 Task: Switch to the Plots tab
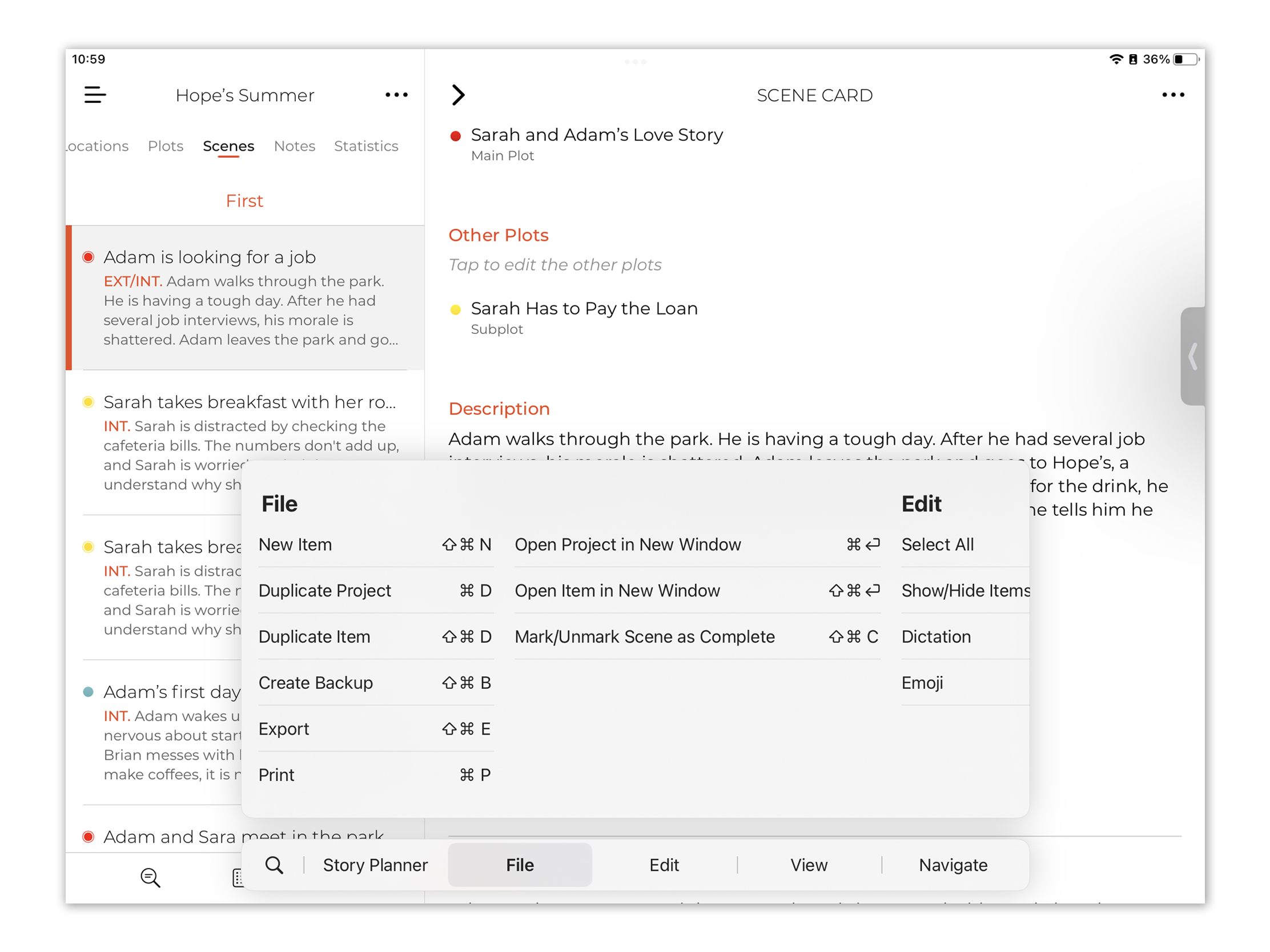tap(166, 146)
